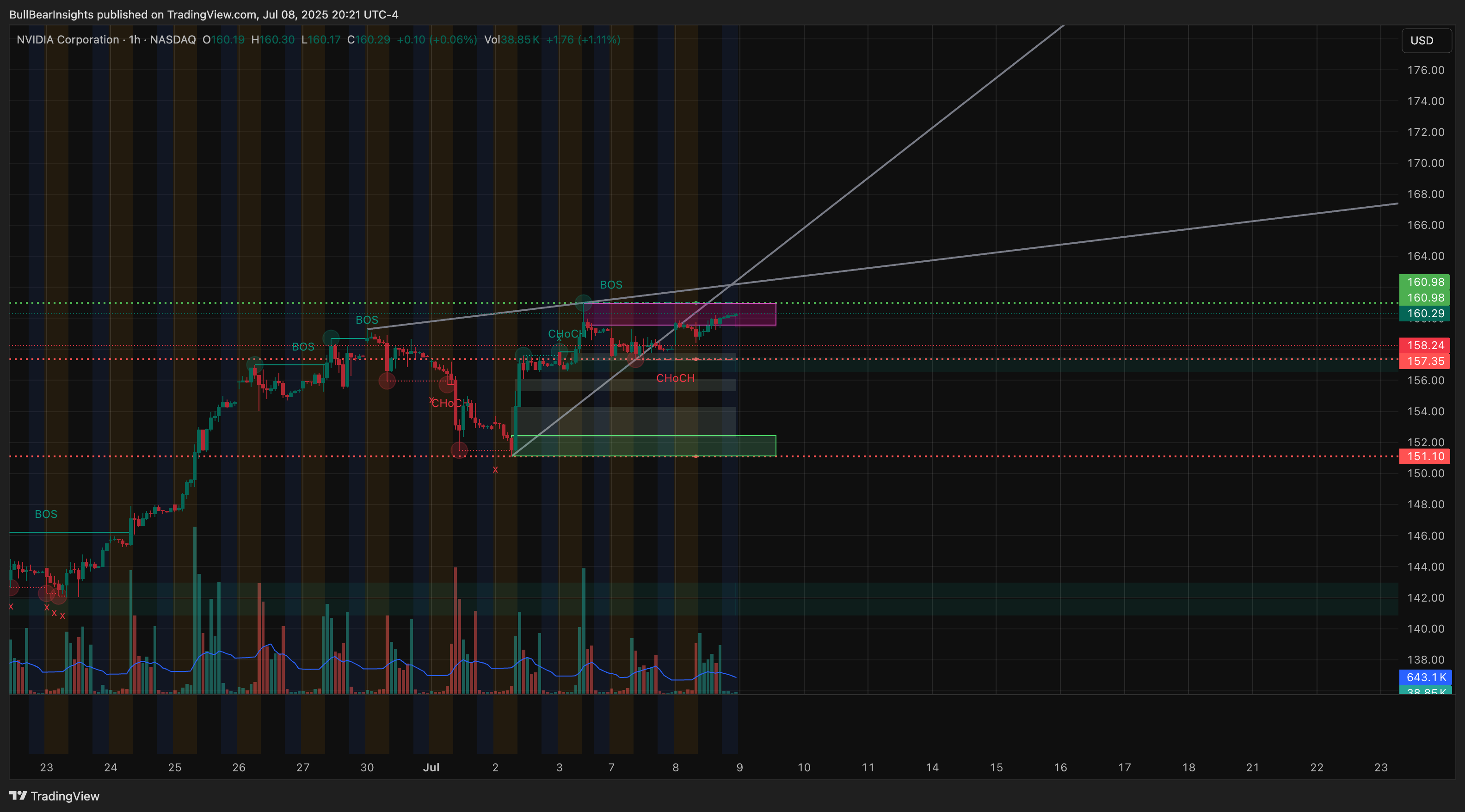
Task: Click the low value L160.17
Action: coord(321,40)
